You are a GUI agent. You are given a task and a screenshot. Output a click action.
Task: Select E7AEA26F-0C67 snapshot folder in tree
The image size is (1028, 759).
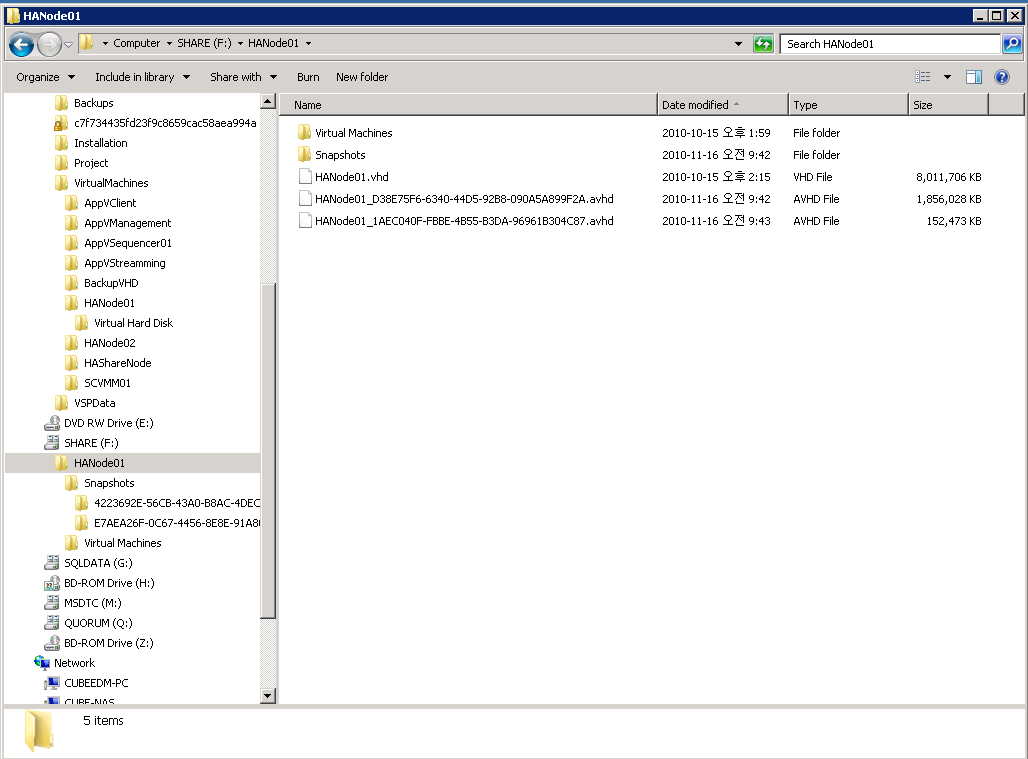coord(176,523)
